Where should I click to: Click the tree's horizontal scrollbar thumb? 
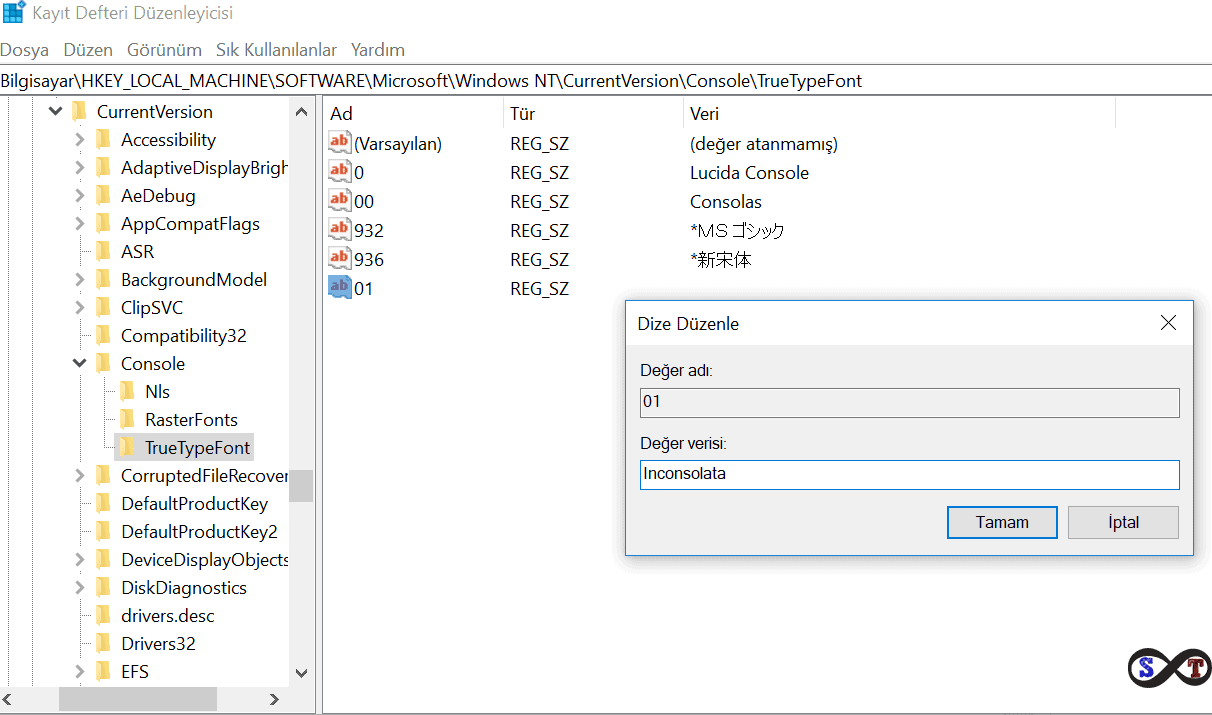pyautogui.click(x=137, y=699)
